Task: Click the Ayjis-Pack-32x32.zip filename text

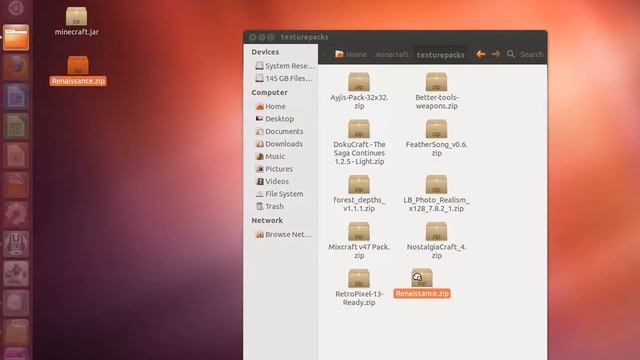Action: tap(359, 102)
